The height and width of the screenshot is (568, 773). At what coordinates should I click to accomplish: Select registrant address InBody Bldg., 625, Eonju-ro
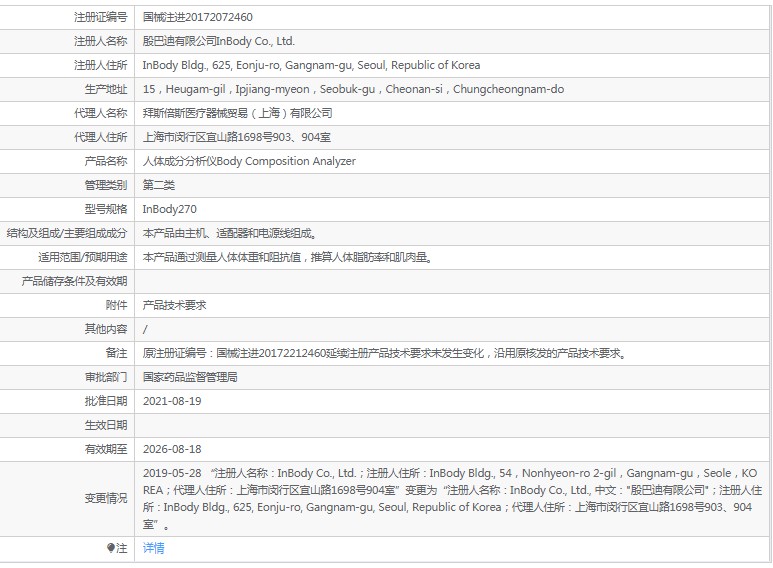click(311, 65)
